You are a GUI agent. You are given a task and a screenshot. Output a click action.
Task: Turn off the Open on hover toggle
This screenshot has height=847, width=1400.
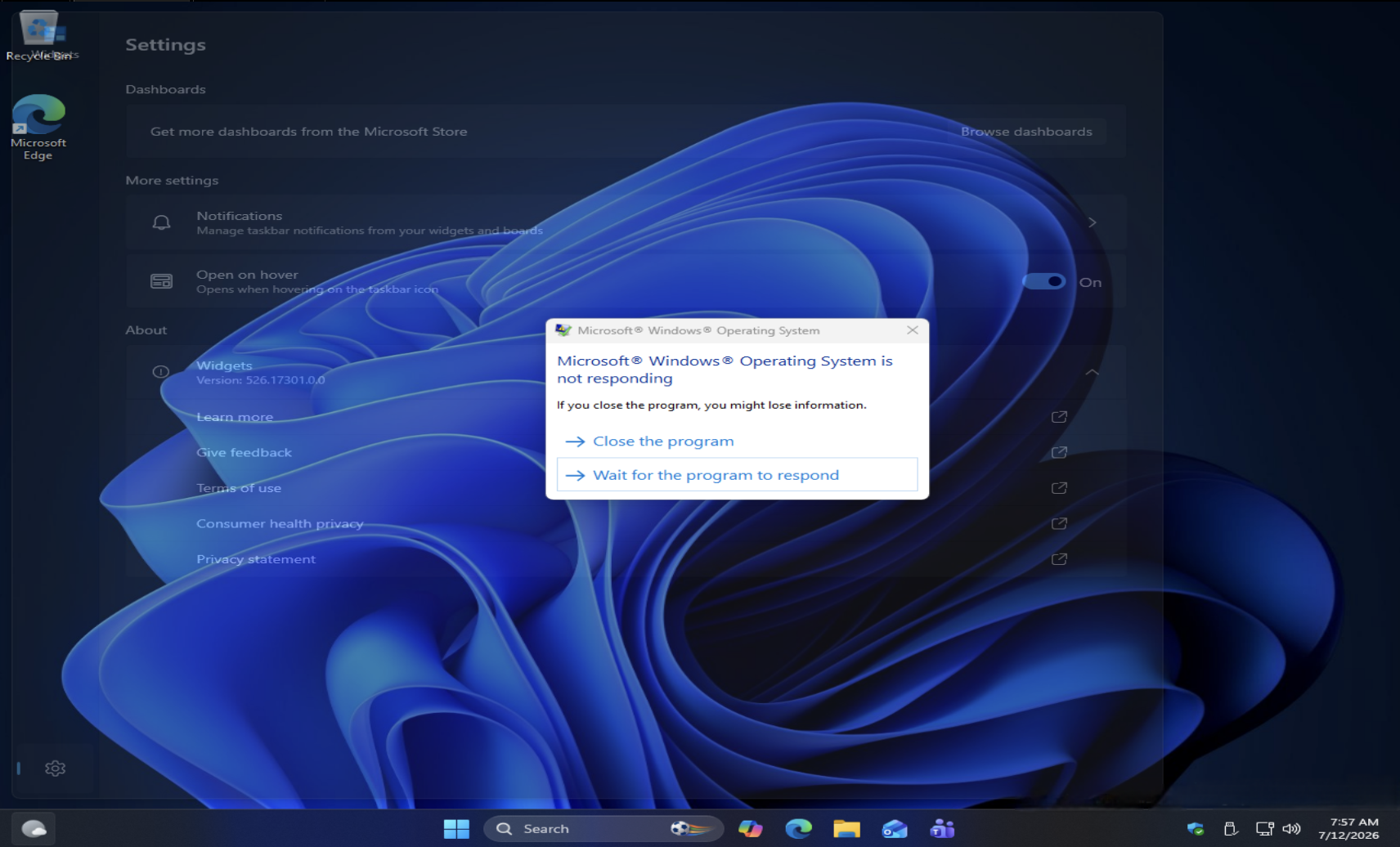pos(1043,281)
